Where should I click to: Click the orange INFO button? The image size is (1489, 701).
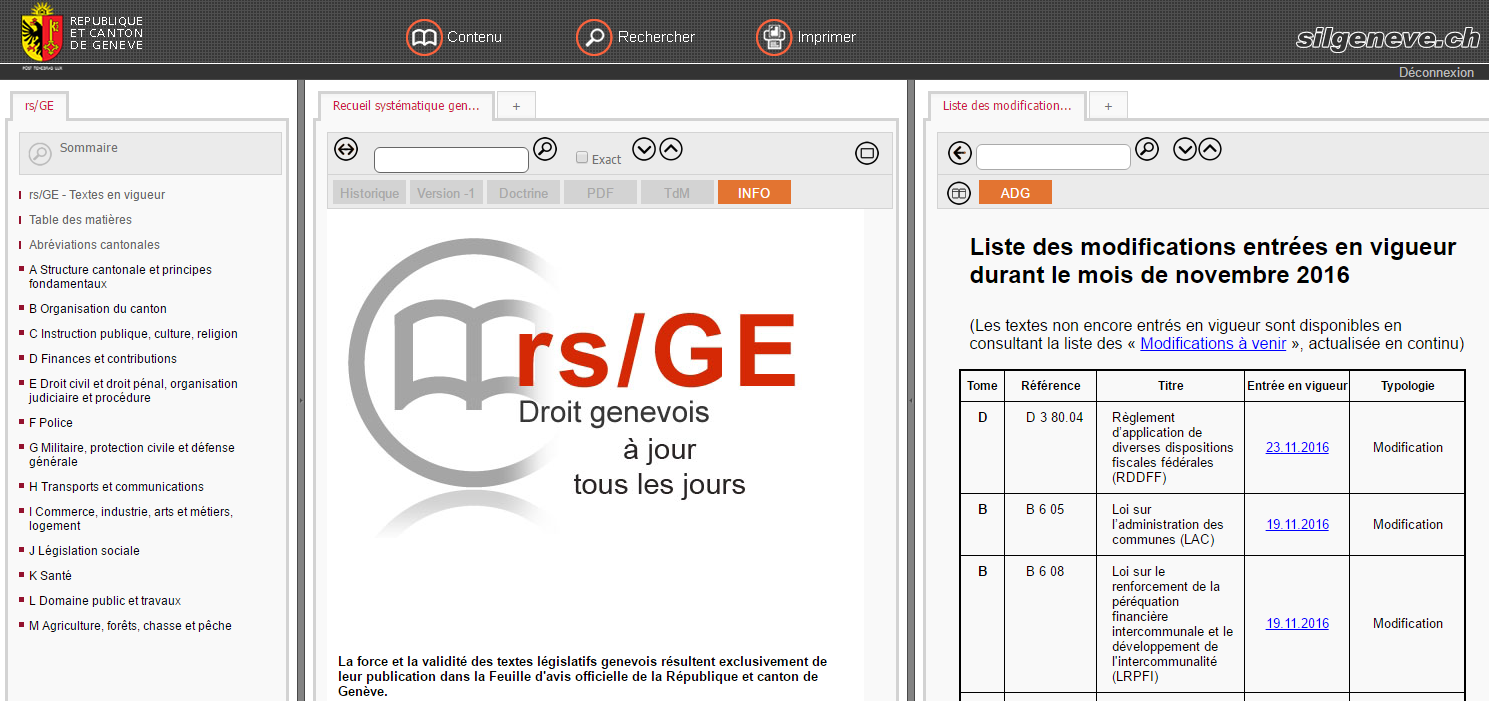(x=754, y=193)
